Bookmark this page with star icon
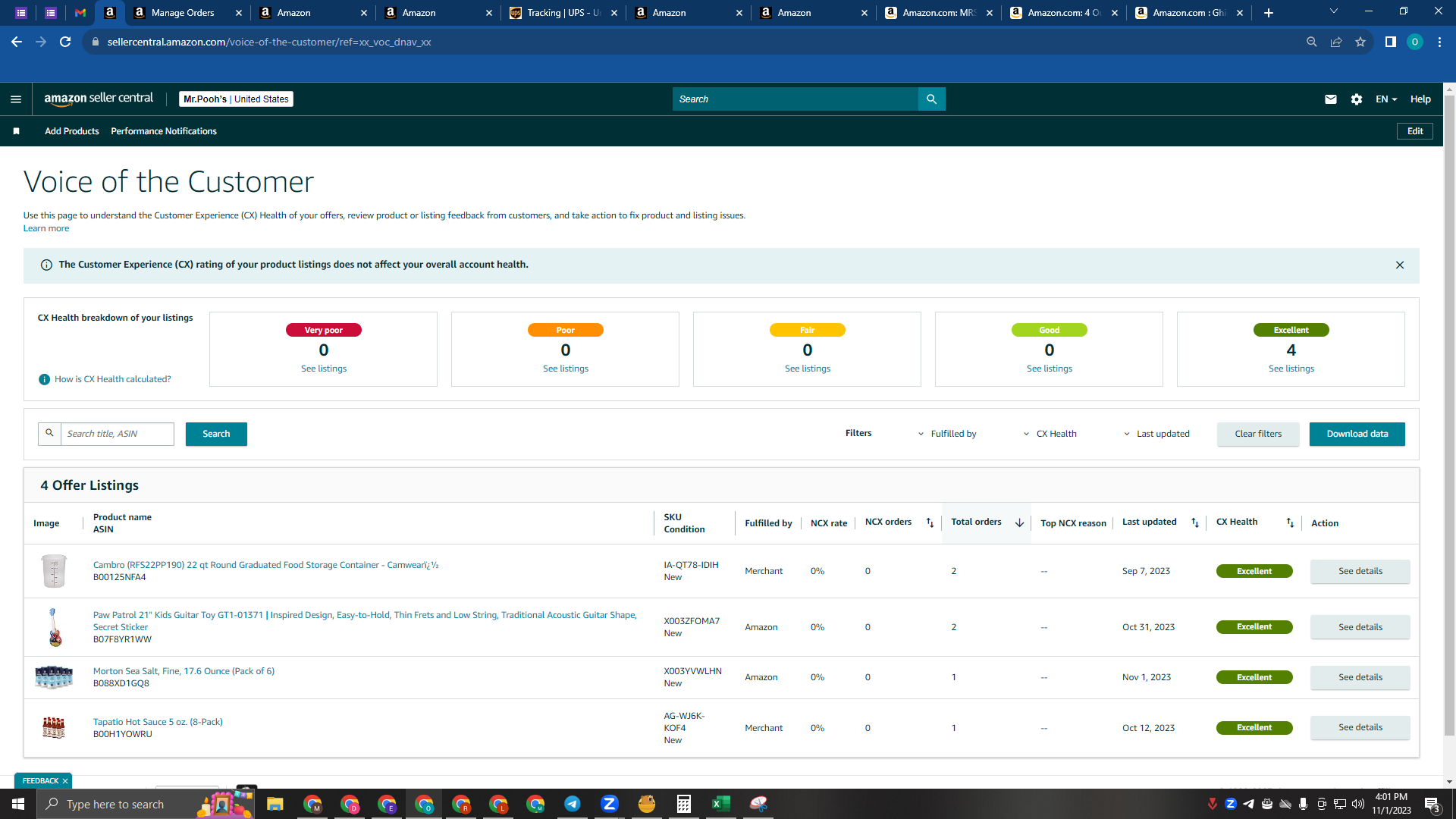The height and width of the screenshot is (819, 1456). (x=1360, y=42)
